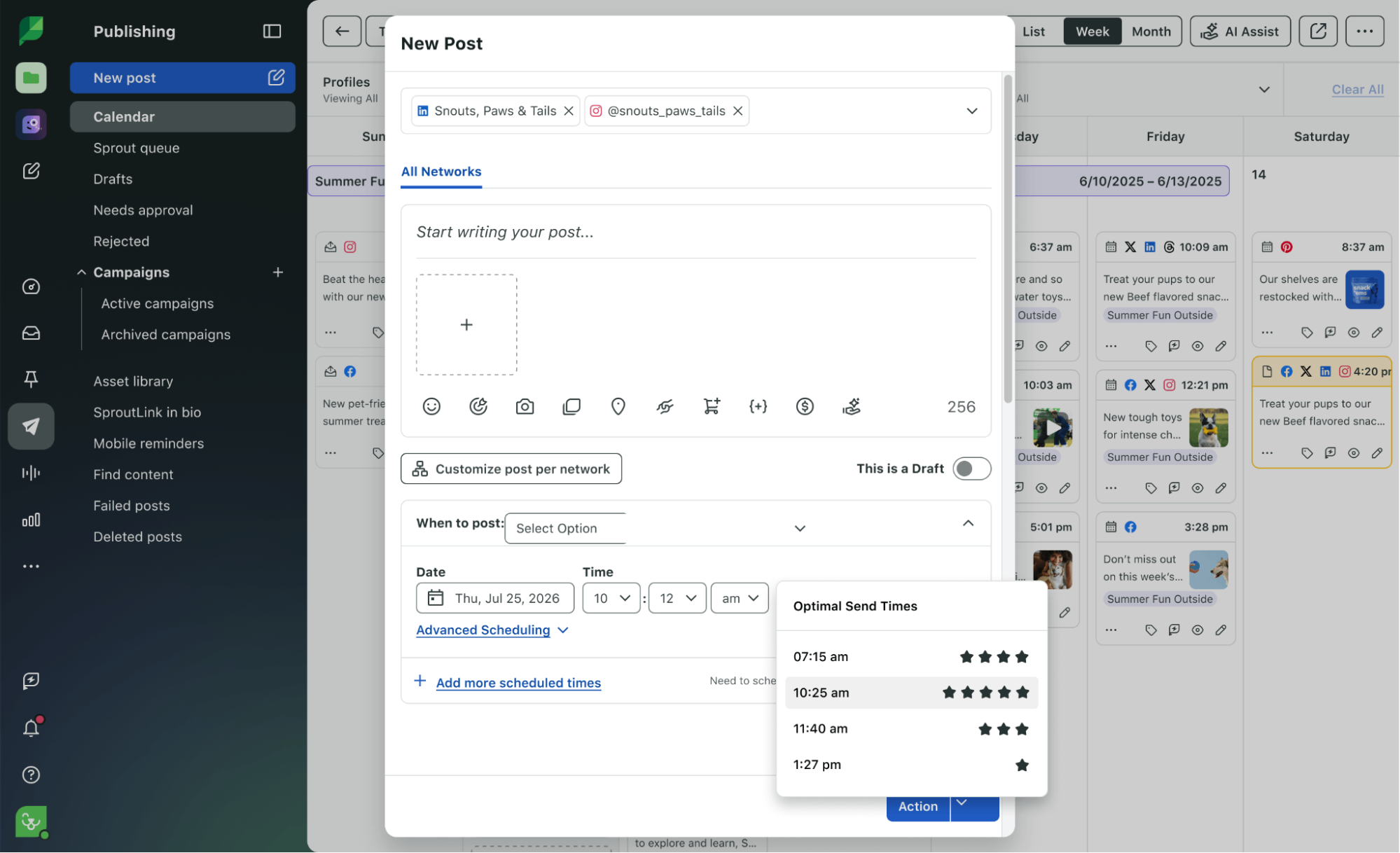Preview the Friday 12:21 pm post eye icon

pos(1197,488)
